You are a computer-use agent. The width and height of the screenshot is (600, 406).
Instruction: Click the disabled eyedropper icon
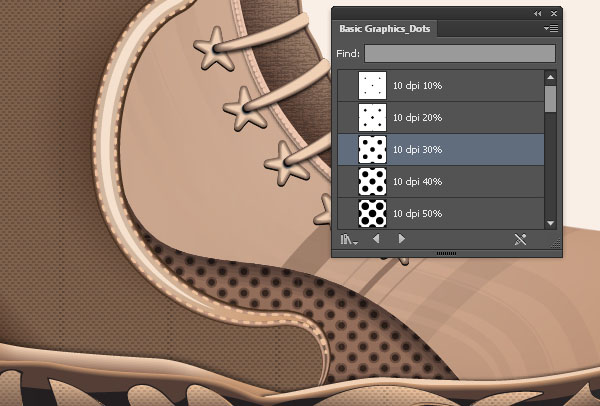coord(520,240)
